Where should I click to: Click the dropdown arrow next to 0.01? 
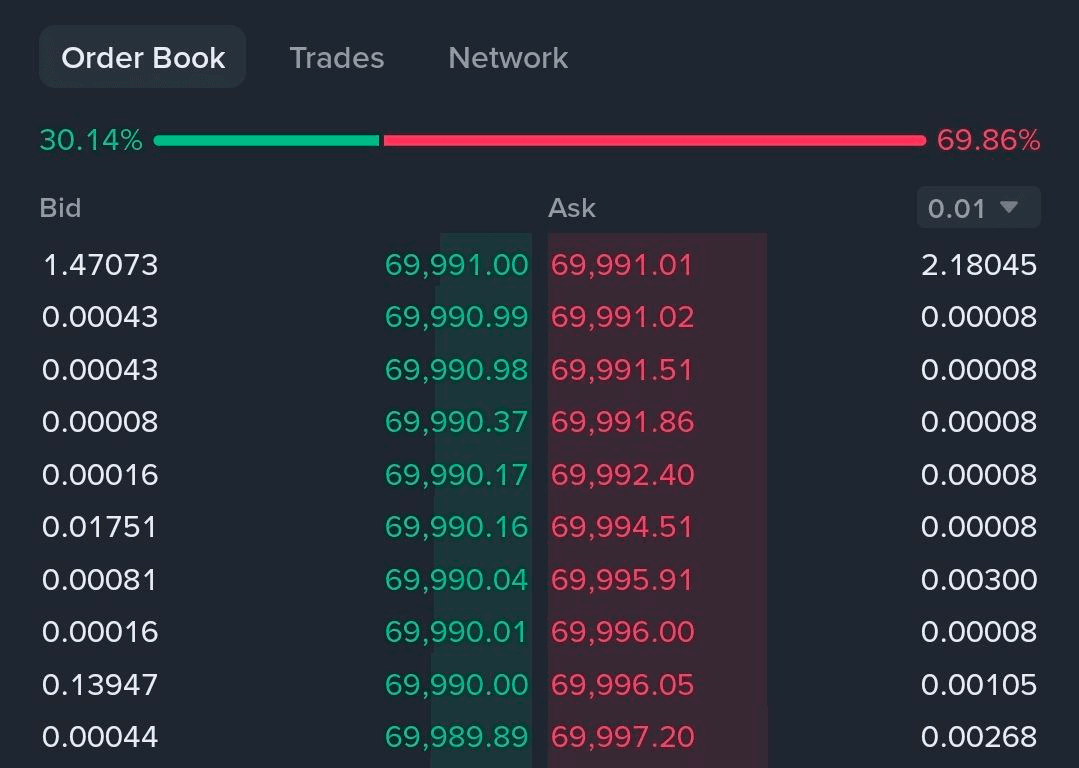point(1009,207)
